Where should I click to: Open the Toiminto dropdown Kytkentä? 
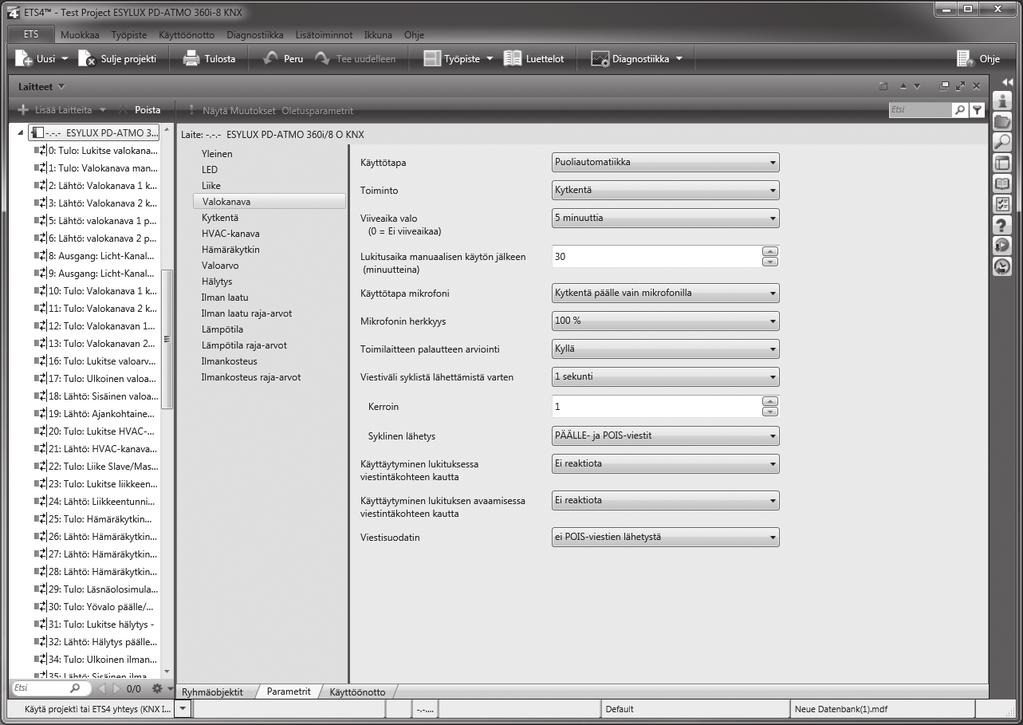click(665, 191)
